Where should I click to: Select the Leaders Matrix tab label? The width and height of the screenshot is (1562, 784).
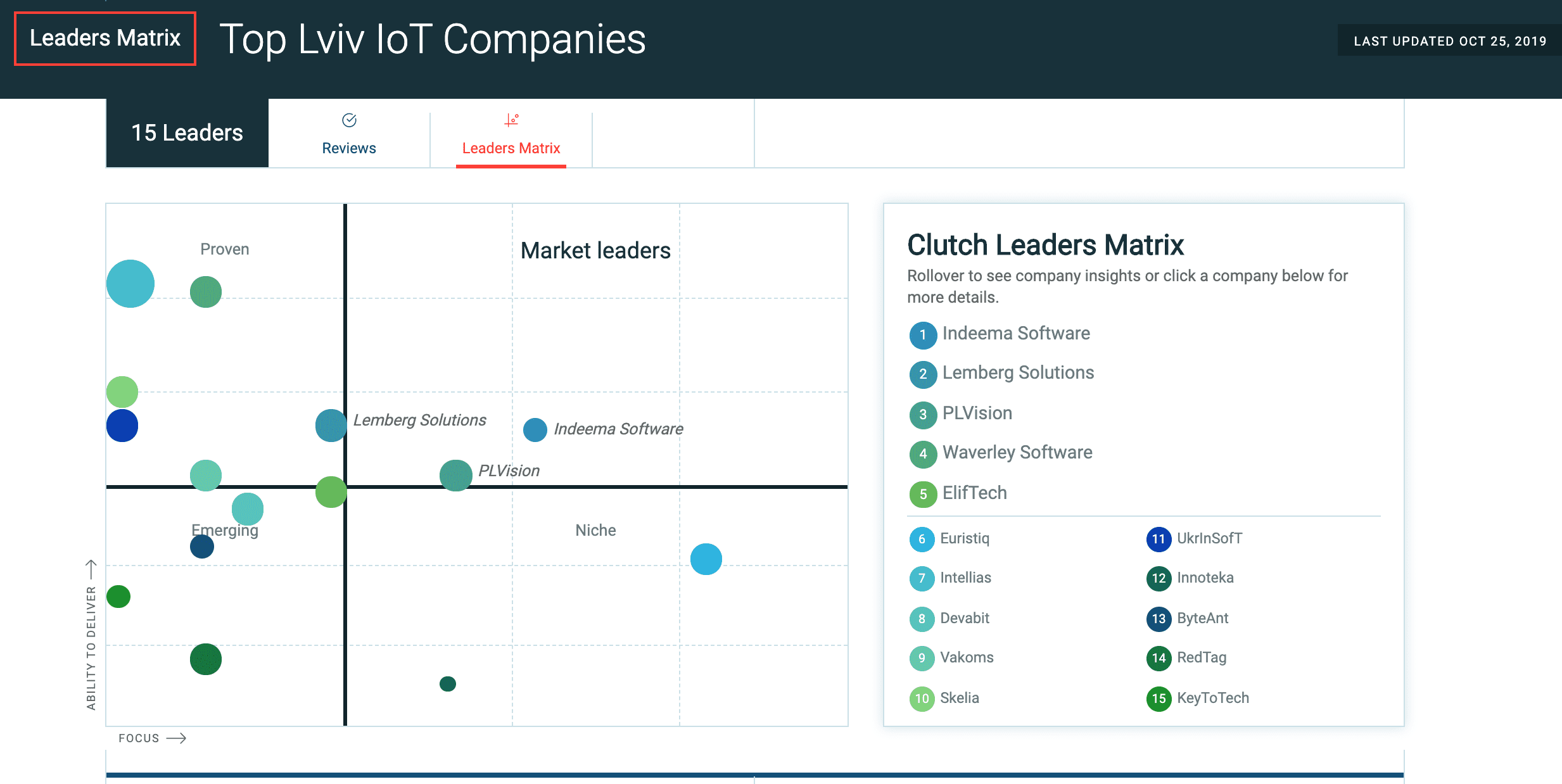pos(511,148)
